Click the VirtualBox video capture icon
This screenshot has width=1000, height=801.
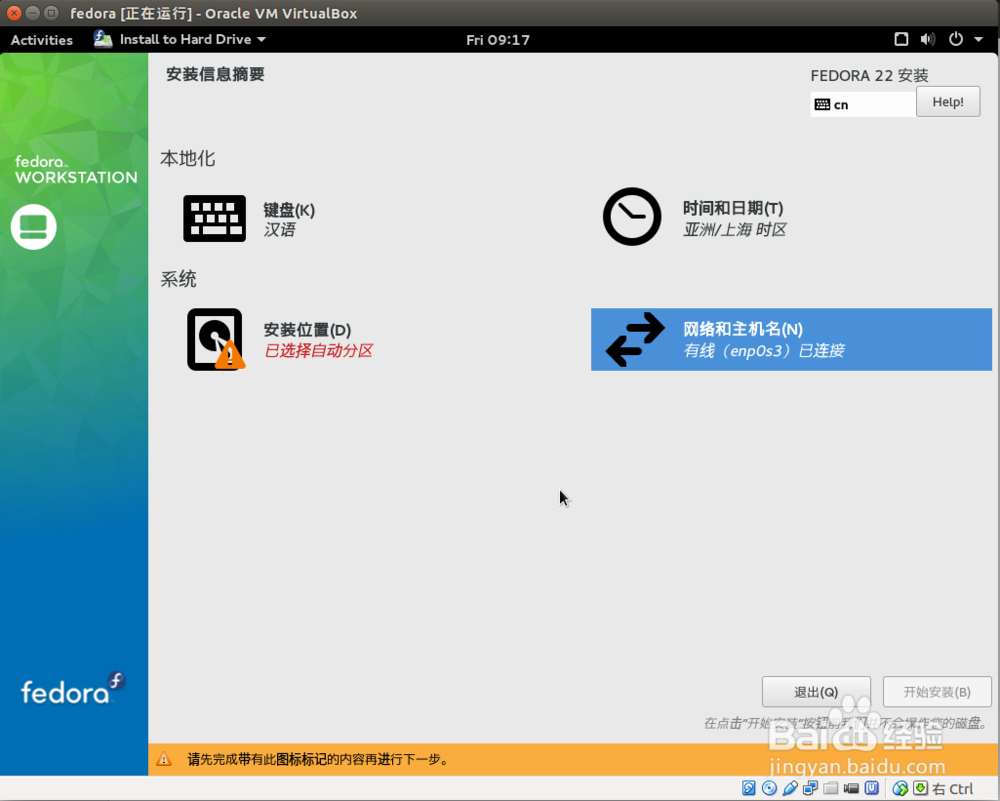(x=851, y=788)
